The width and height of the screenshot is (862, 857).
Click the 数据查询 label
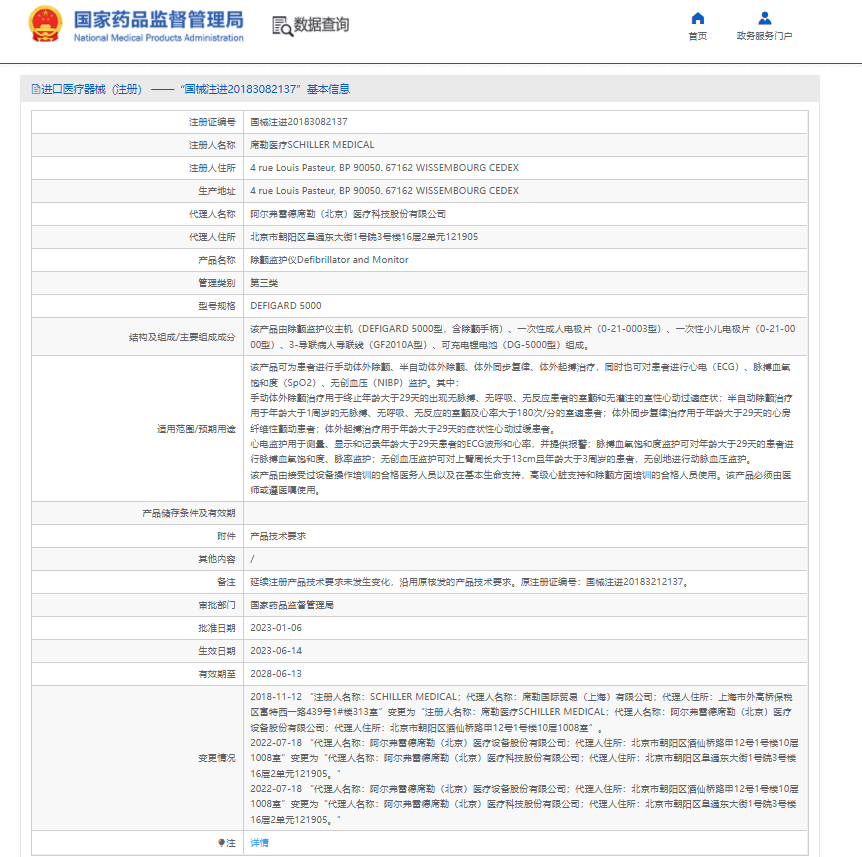[321, 25]
